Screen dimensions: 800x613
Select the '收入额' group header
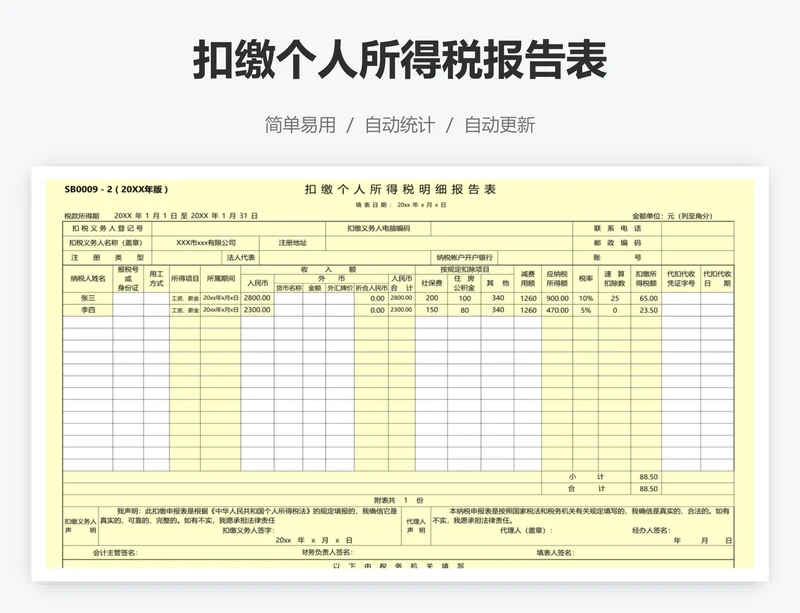coord(328,269)
